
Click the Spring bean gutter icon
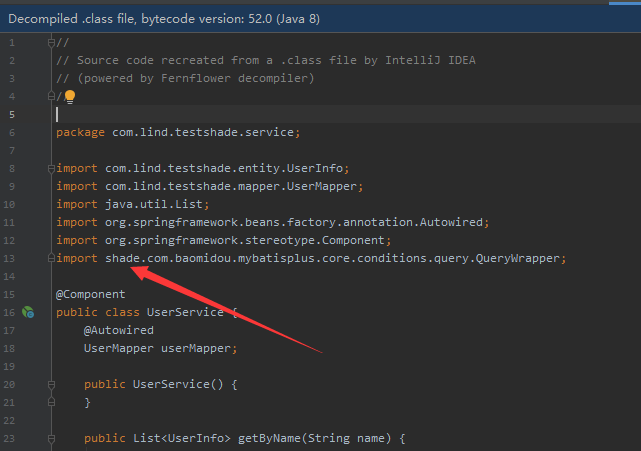tap(29, 312)
